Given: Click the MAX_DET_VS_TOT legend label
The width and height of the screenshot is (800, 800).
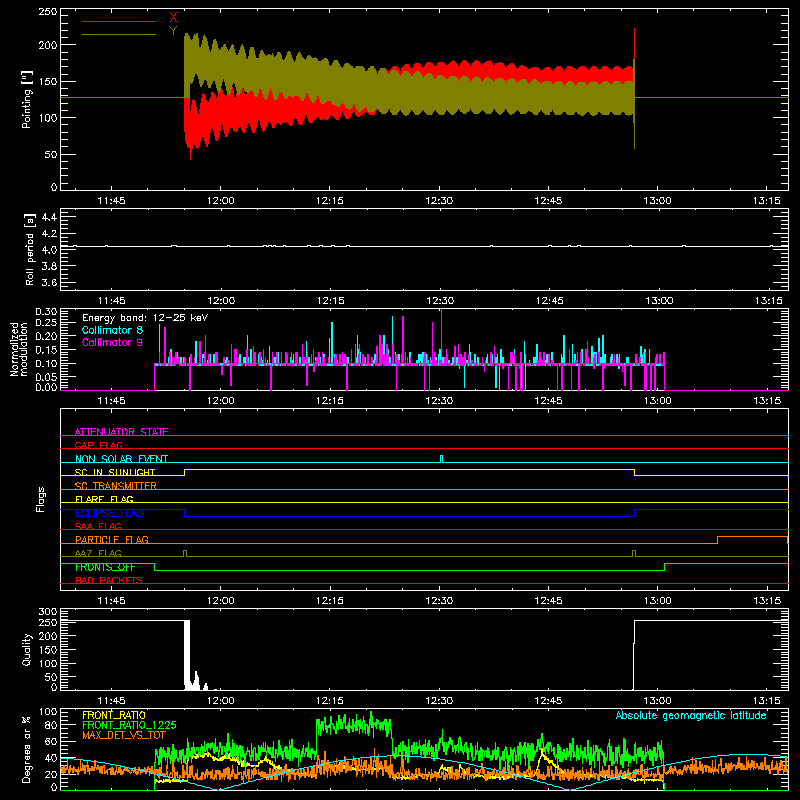Looking at the screenshot, I should (x=124, y=735).
